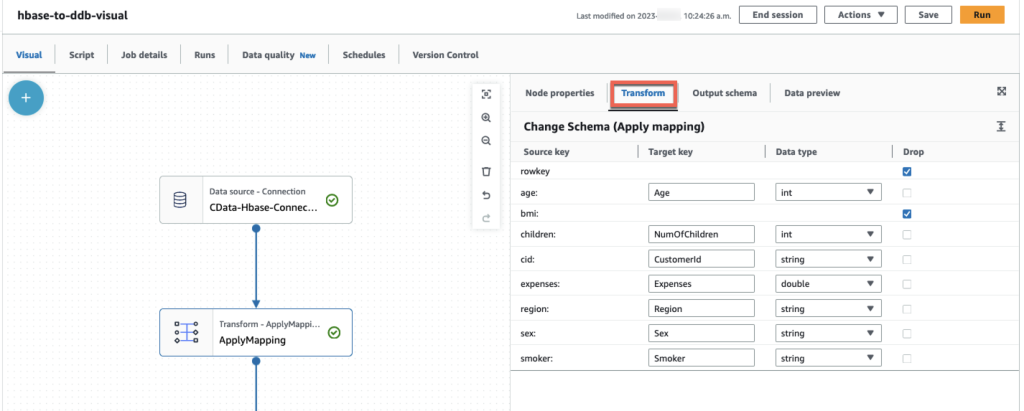Image resolution: width=1024 pixels, height=411 pixels.
Task: Edit the Region target key field
Action: [701, 309]
